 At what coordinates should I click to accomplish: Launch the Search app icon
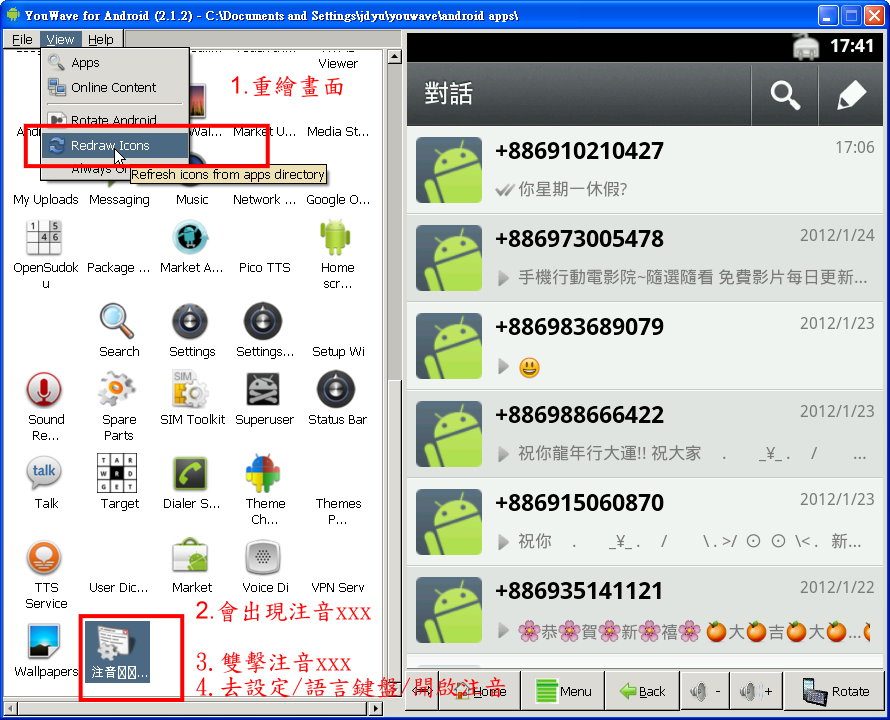point(117,321)
